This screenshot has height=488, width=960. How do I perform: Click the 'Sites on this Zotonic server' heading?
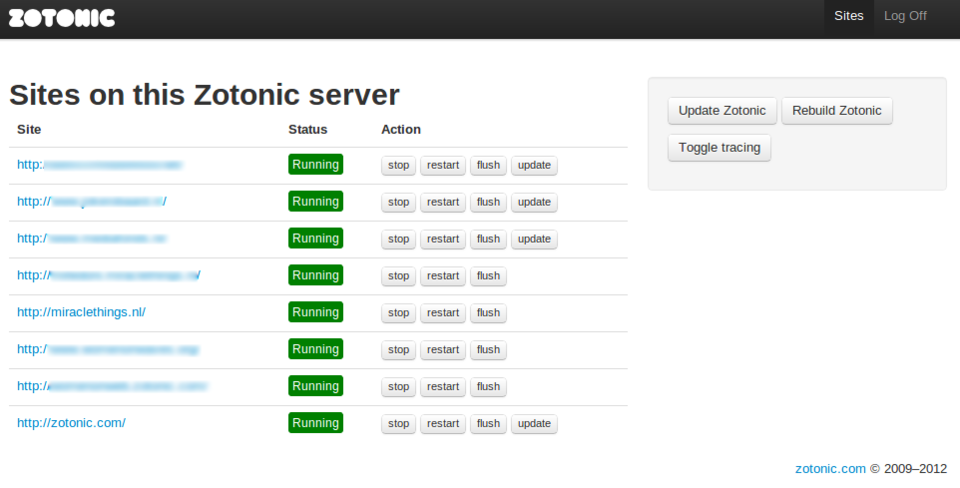204,95
